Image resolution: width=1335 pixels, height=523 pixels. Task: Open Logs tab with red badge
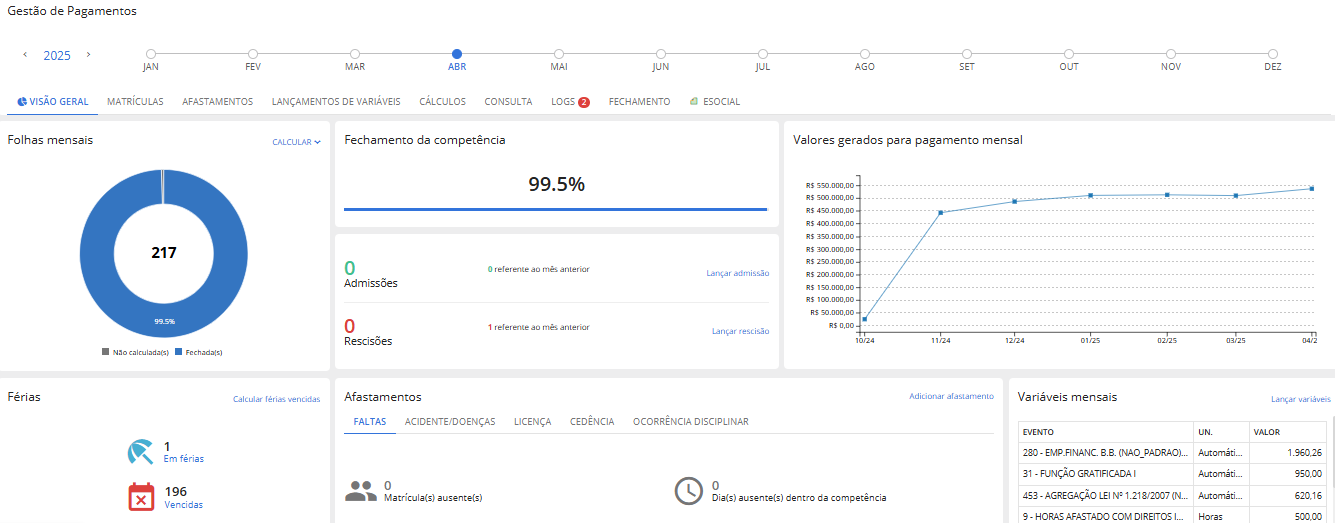pyautogui.click(x=570, y=102)
